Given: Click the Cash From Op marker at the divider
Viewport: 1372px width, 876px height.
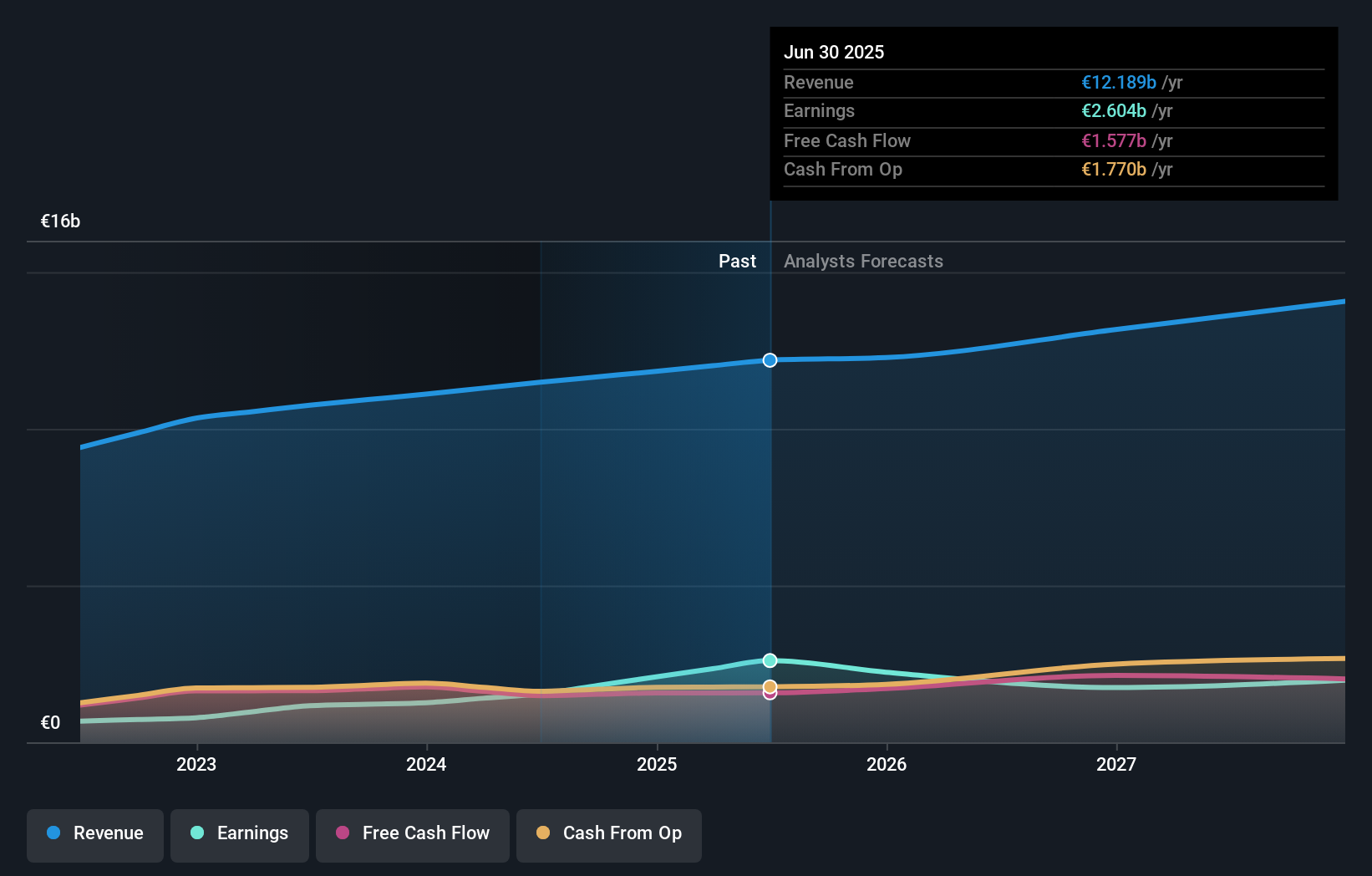Looking at the screenshot, I should coord(770,685).
